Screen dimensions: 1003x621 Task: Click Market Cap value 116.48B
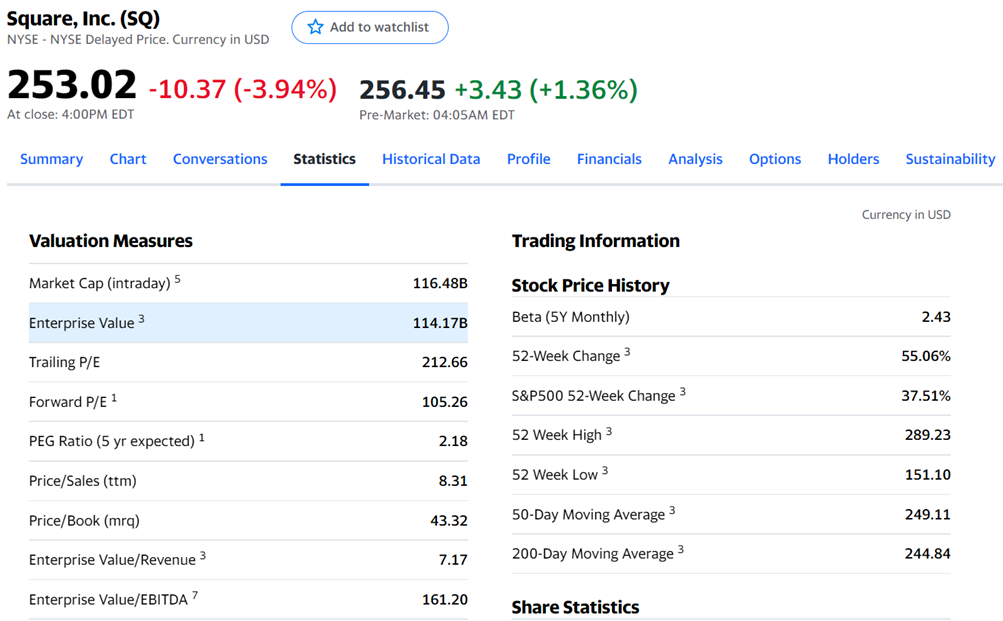440,283
